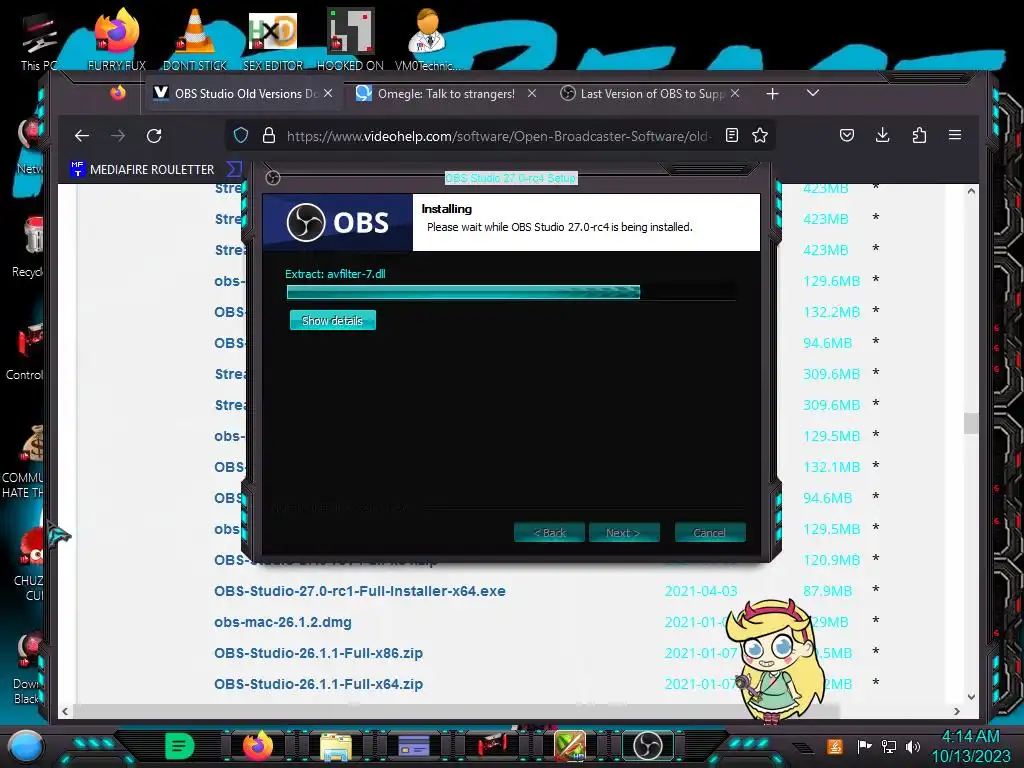Open the HOOKED ON desktop shortcut
This screenshot has width=1024, height=768.
(x=351, y=40)
